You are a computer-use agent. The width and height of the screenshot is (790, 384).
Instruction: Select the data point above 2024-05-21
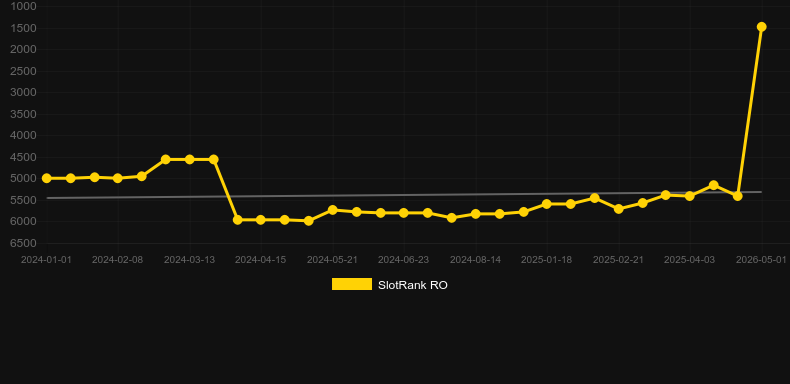point(333,210)
